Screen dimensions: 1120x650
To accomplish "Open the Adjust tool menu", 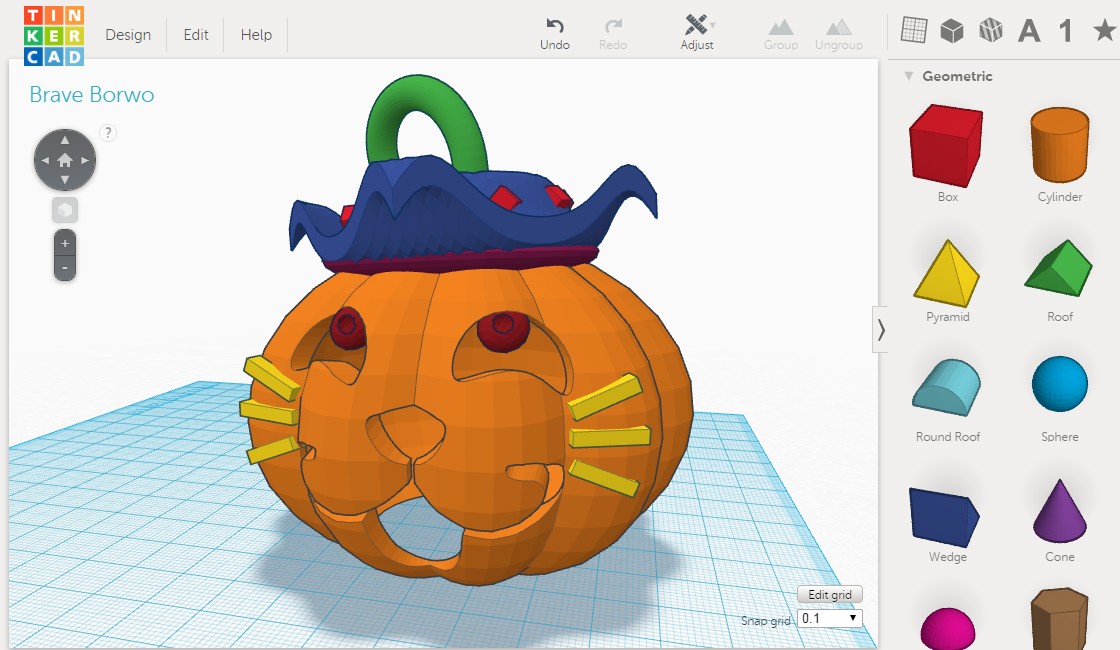I will tap(697, 33).
